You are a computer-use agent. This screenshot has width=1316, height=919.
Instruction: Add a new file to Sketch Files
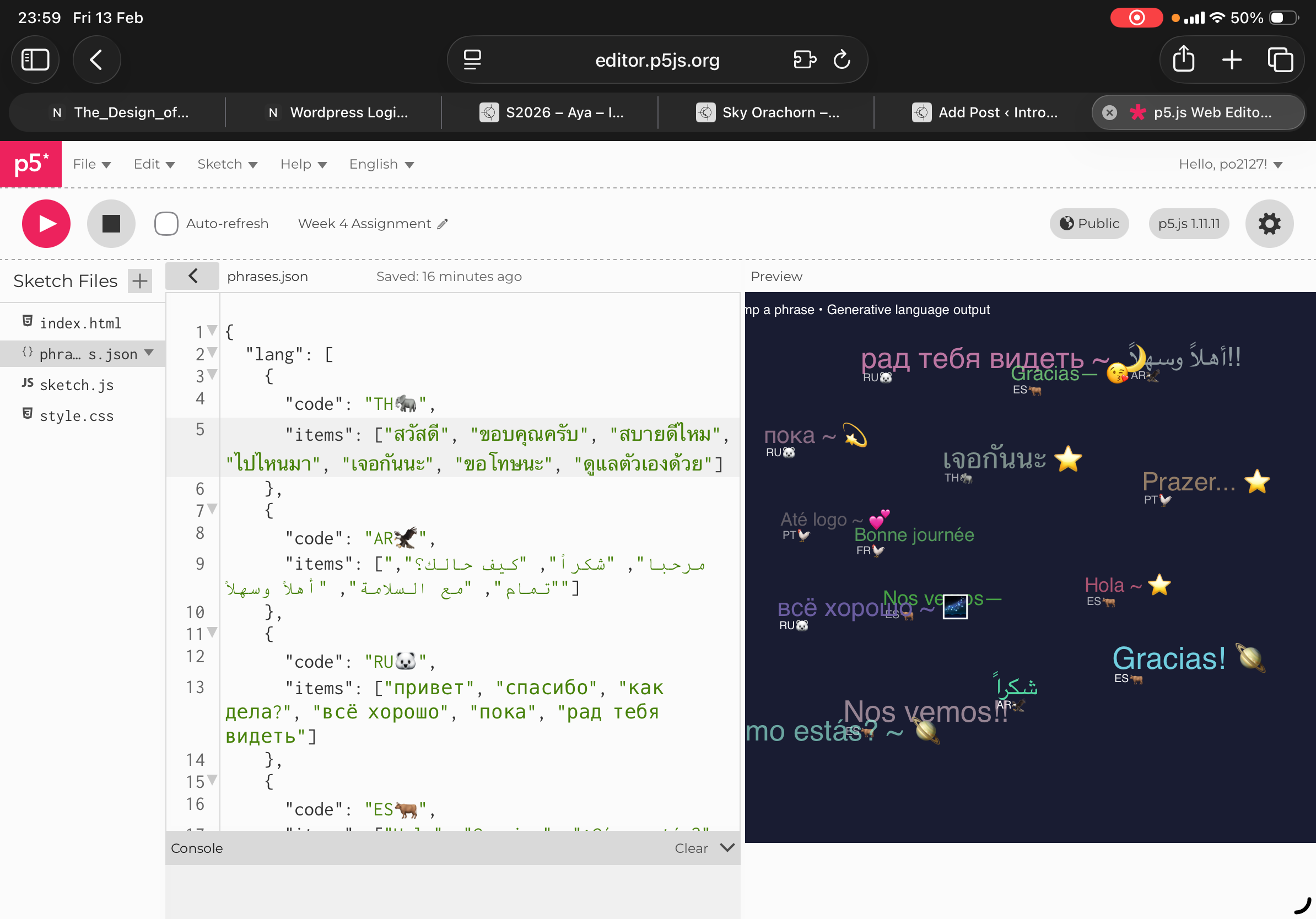click(x=140, y=281)
